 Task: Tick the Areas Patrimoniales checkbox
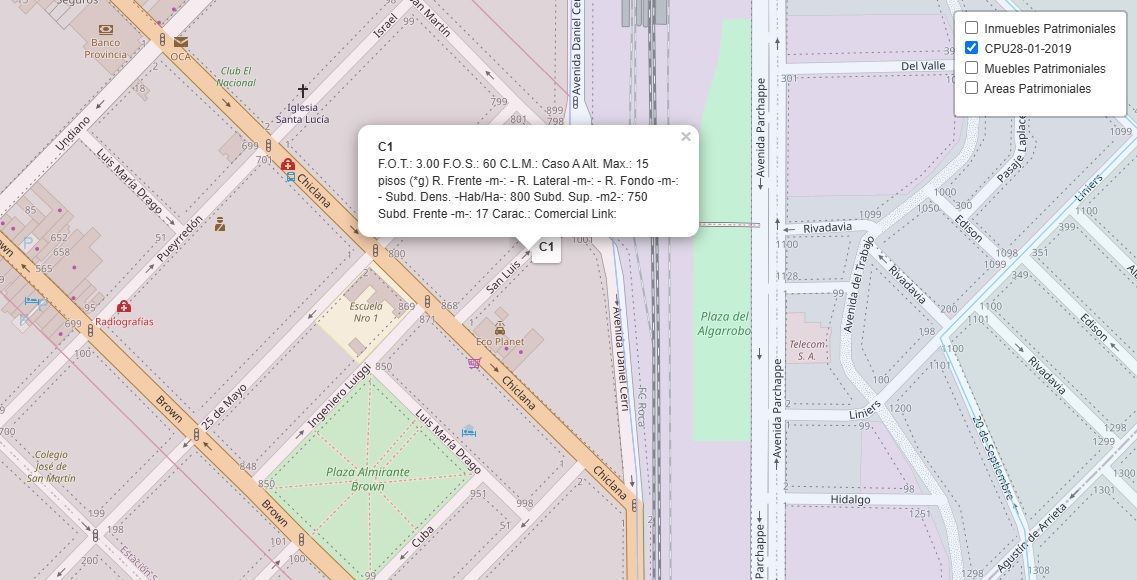(971, 88)
